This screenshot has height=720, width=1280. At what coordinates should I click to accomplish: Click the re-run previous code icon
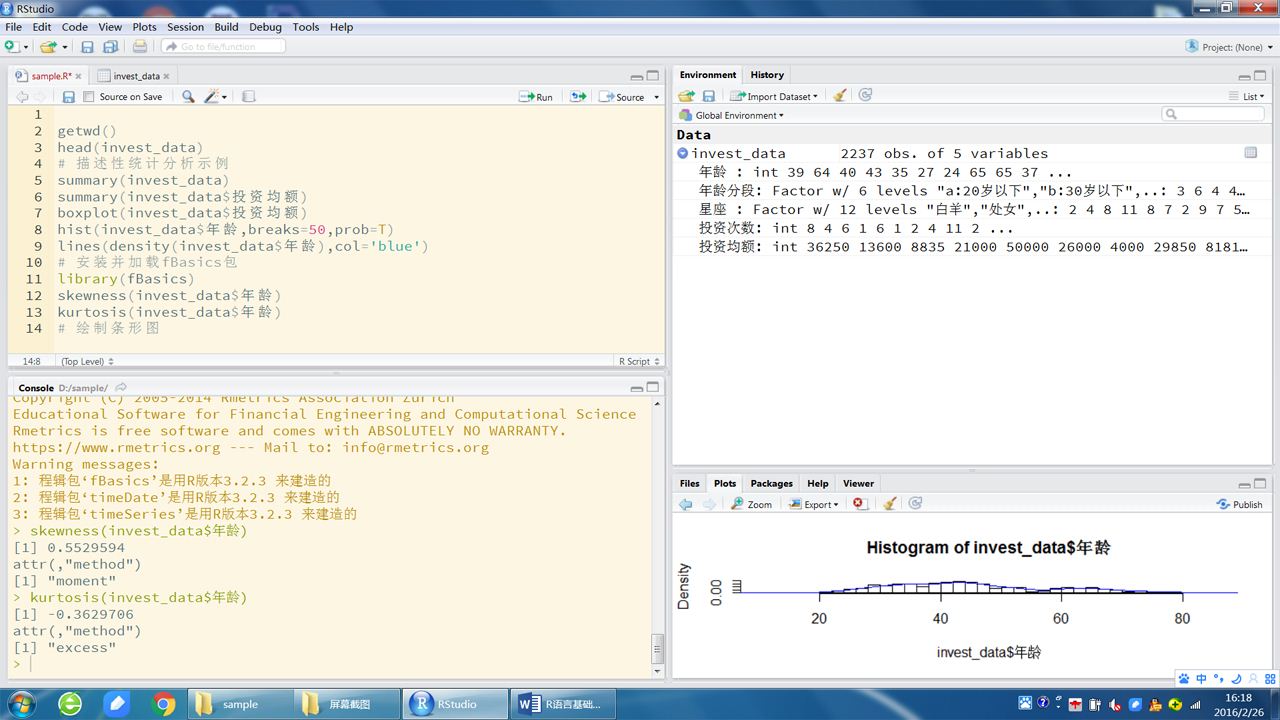tap(578, 97)
